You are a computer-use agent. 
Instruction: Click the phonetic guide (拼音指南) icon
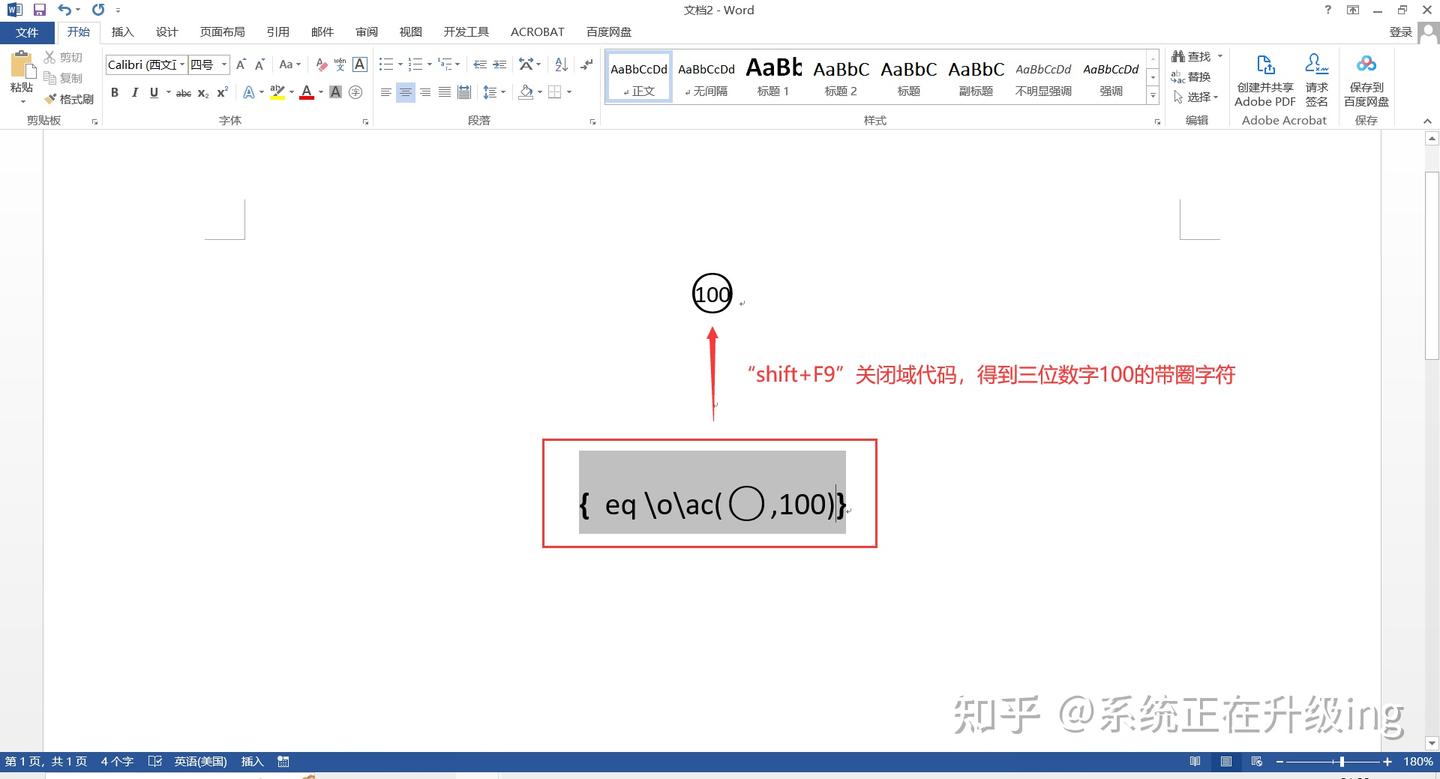pos(340,64)
